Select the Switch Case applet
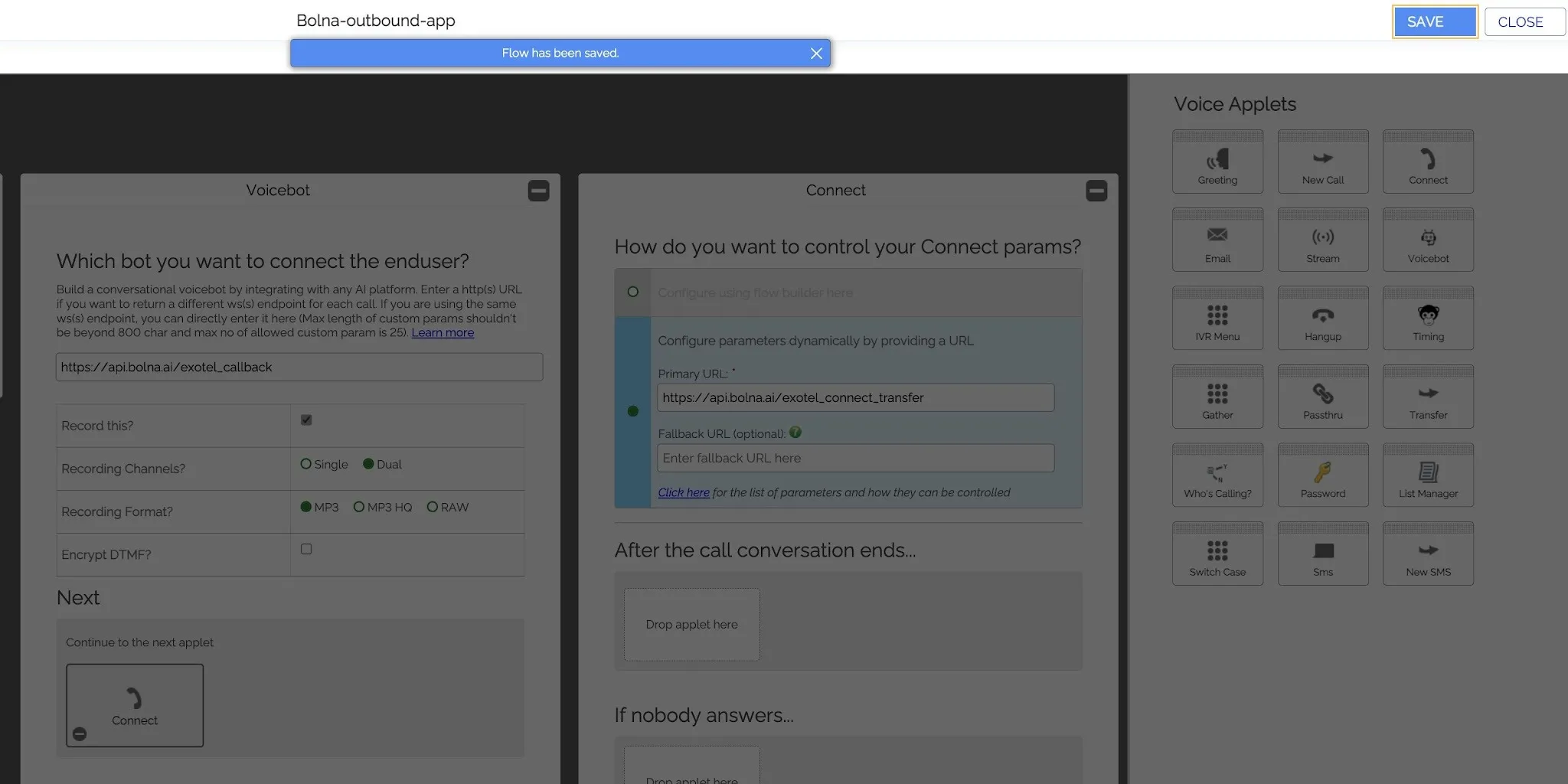The image size is (1568, 784). pyautogui.click(x=1217, y=554)
